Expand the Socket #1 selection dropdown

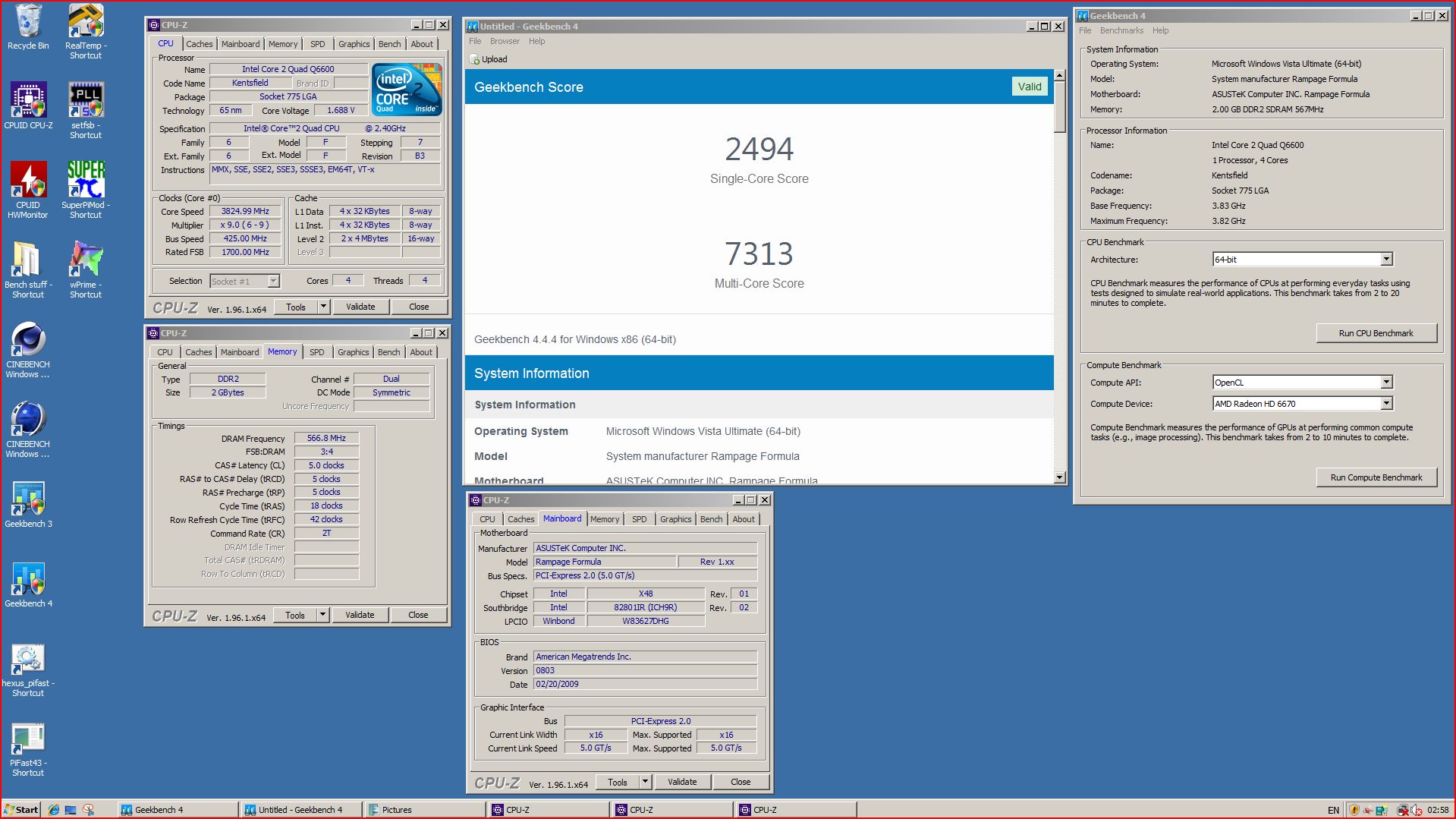(274, 282)
